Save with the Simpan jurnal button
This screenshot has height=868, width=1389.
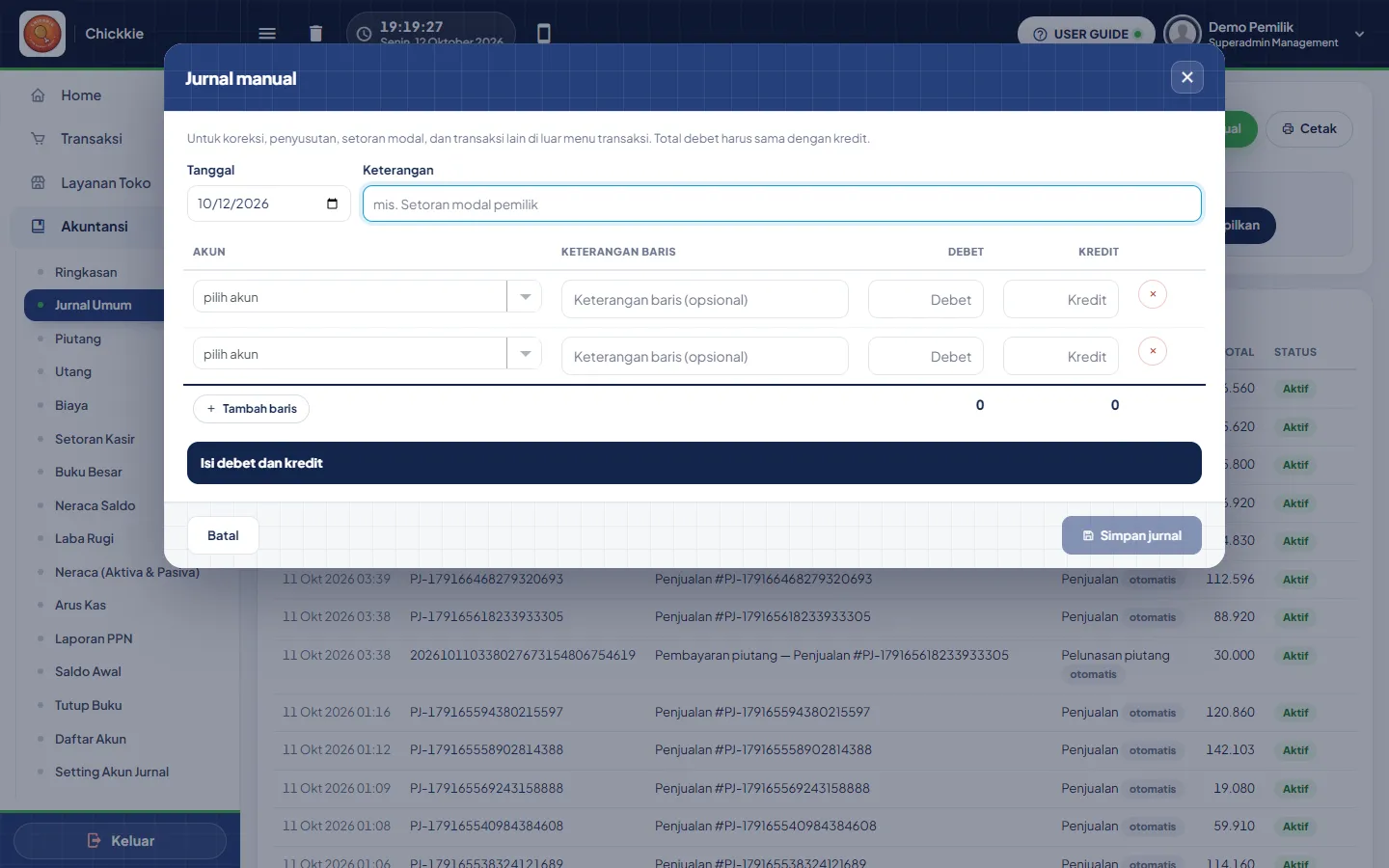point(1131,535)
